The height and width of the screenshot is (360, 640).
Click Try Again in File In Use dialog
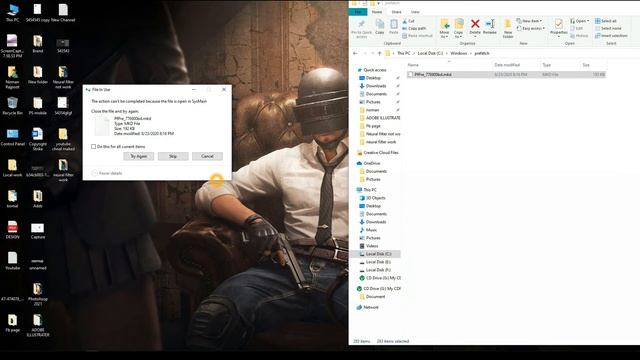tap(139, 156)
